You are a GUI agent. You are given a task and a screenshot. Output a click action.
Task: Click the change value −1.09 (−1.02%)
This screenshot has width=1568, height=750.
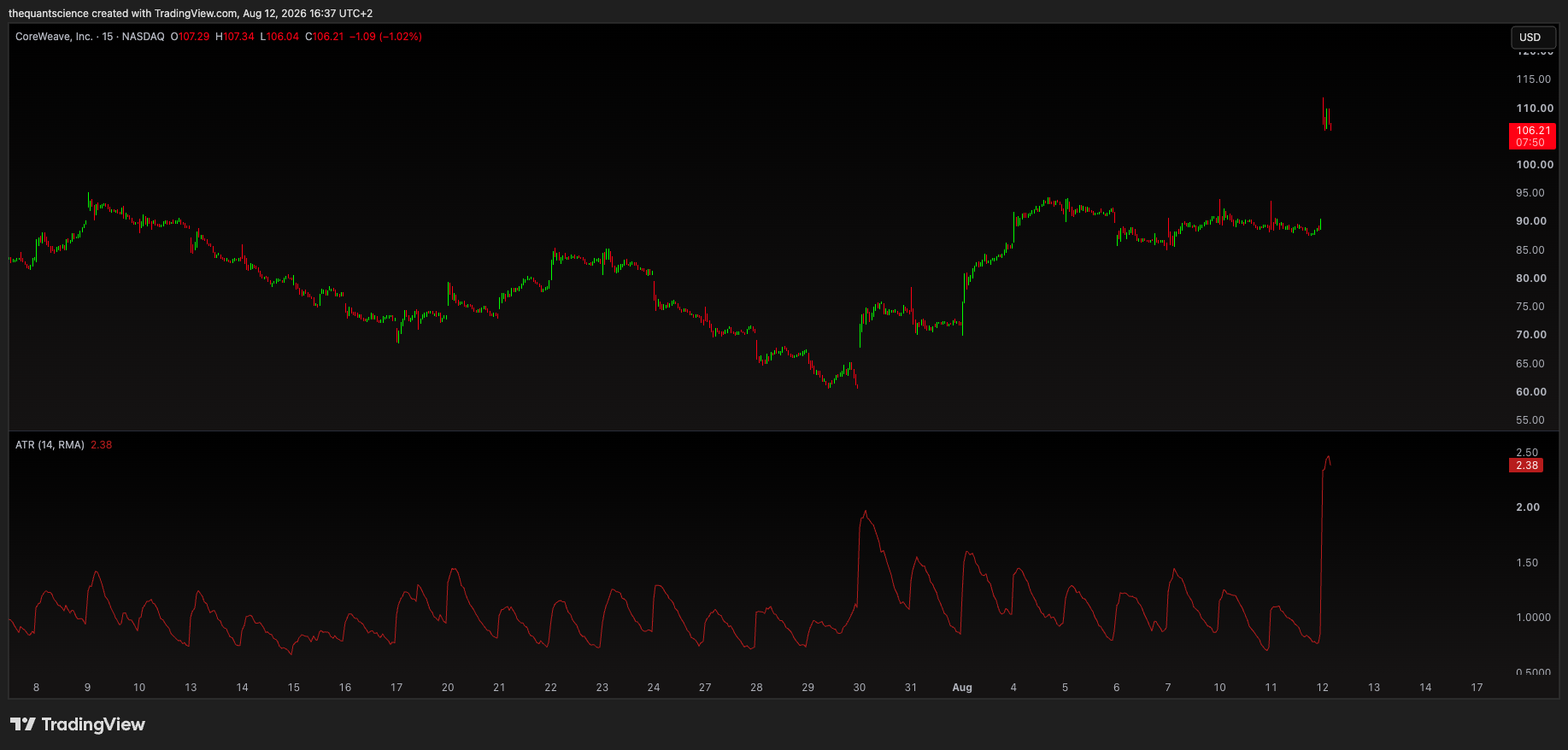tap(385, 37)
